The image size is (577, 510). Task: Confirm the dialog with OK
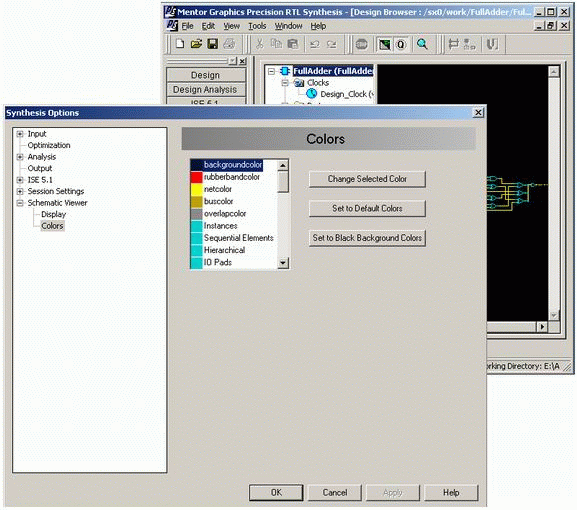(x=276, y=492)
